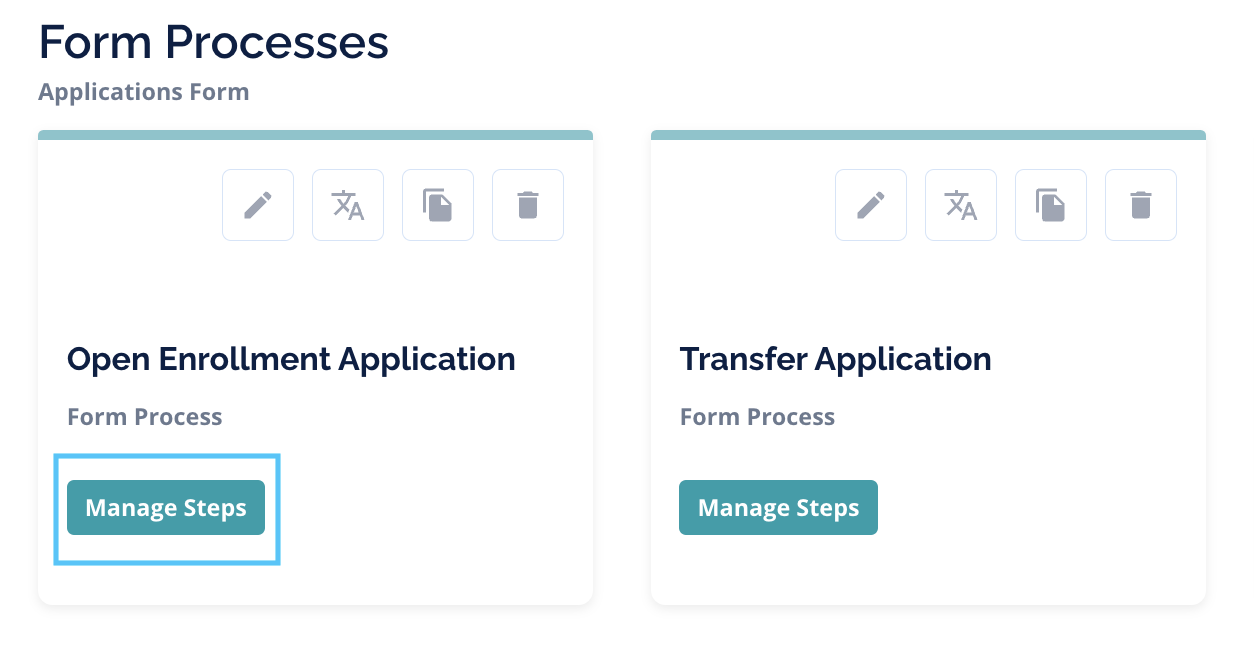The height and width of the screenshot is (652, 1254).
Task: Click teal top bar of Transfer Application card
Action: coord(928,135)
